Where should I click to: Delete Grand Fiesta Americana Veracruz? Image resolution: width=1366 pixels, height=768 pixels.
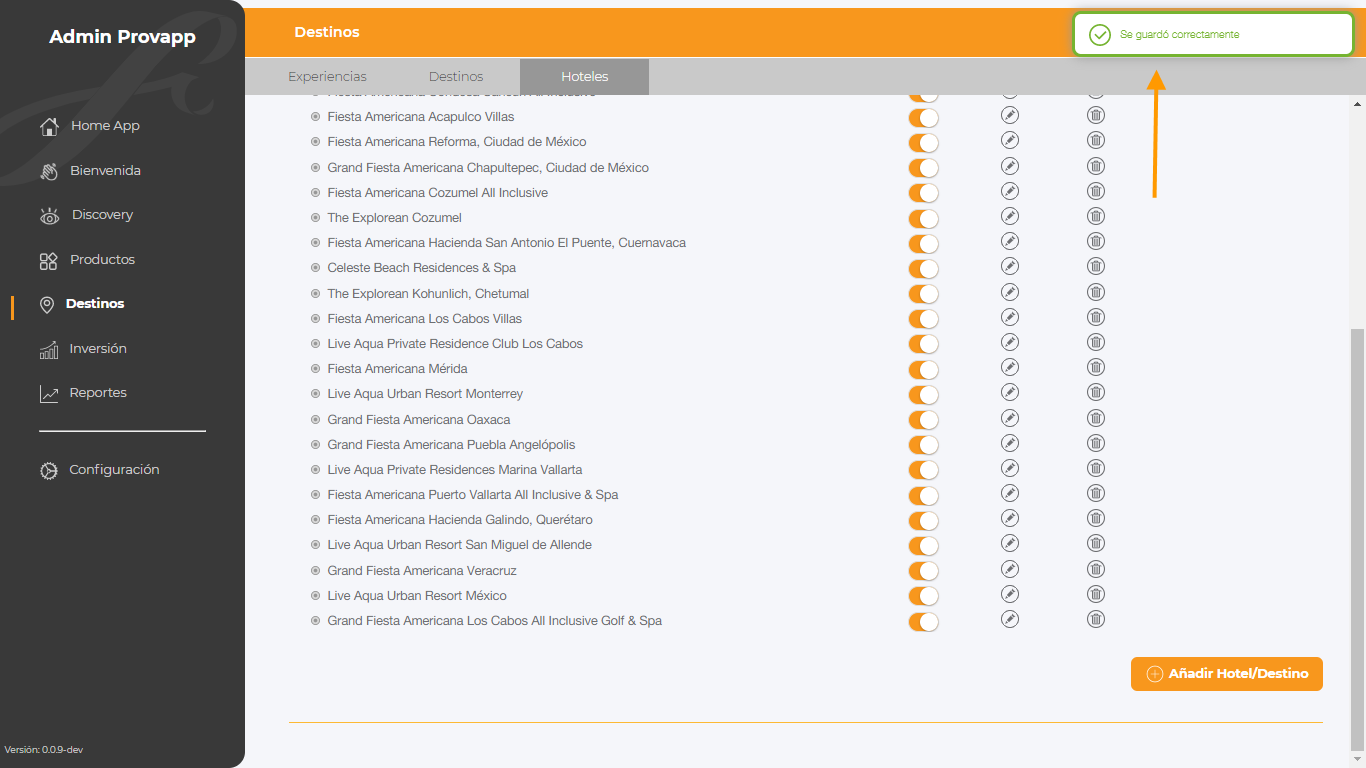coord(1096,569)
